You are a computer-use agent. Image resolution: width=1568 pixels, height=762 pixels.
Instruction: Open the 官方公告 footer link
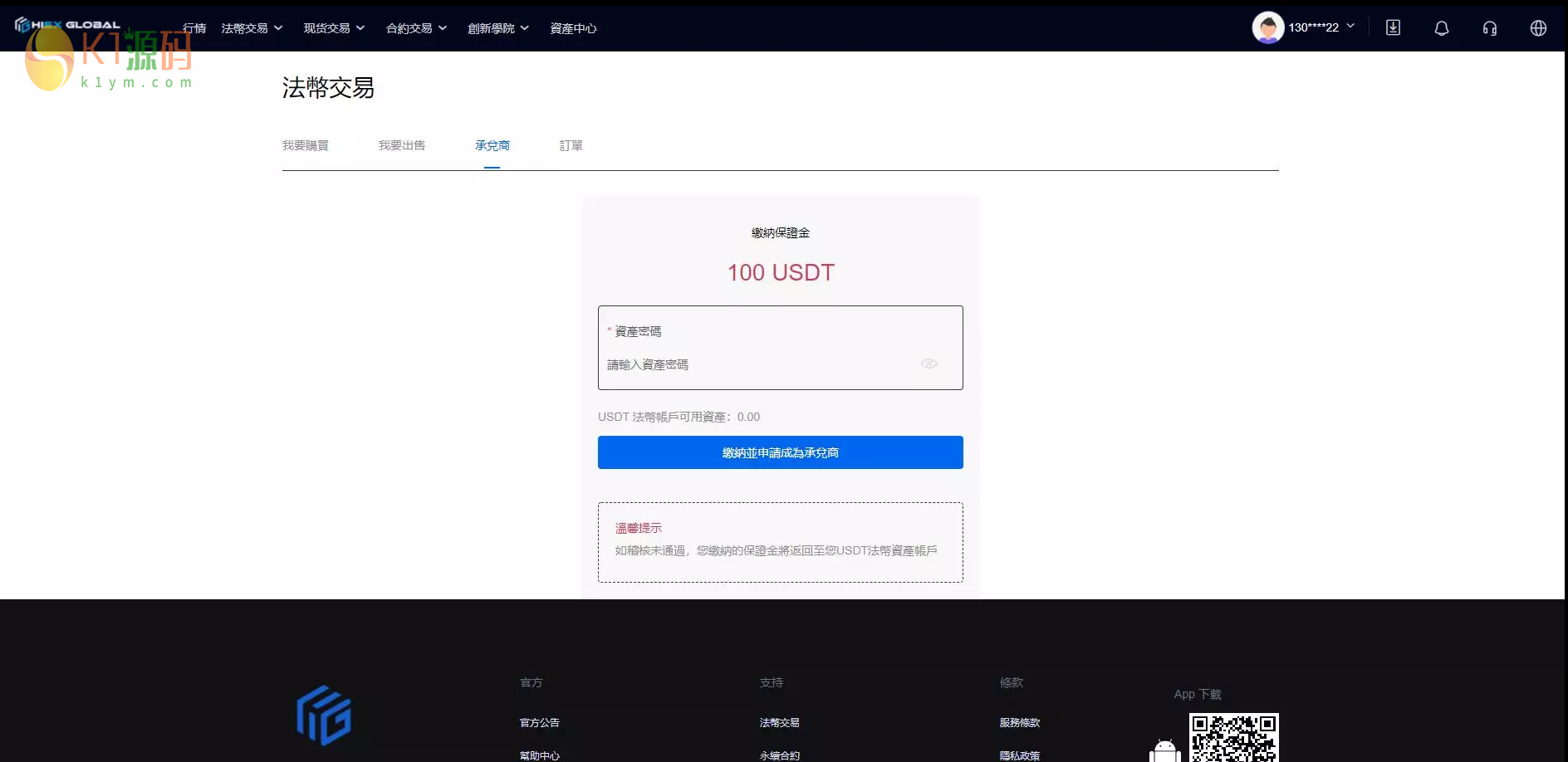tap(539, 722)
